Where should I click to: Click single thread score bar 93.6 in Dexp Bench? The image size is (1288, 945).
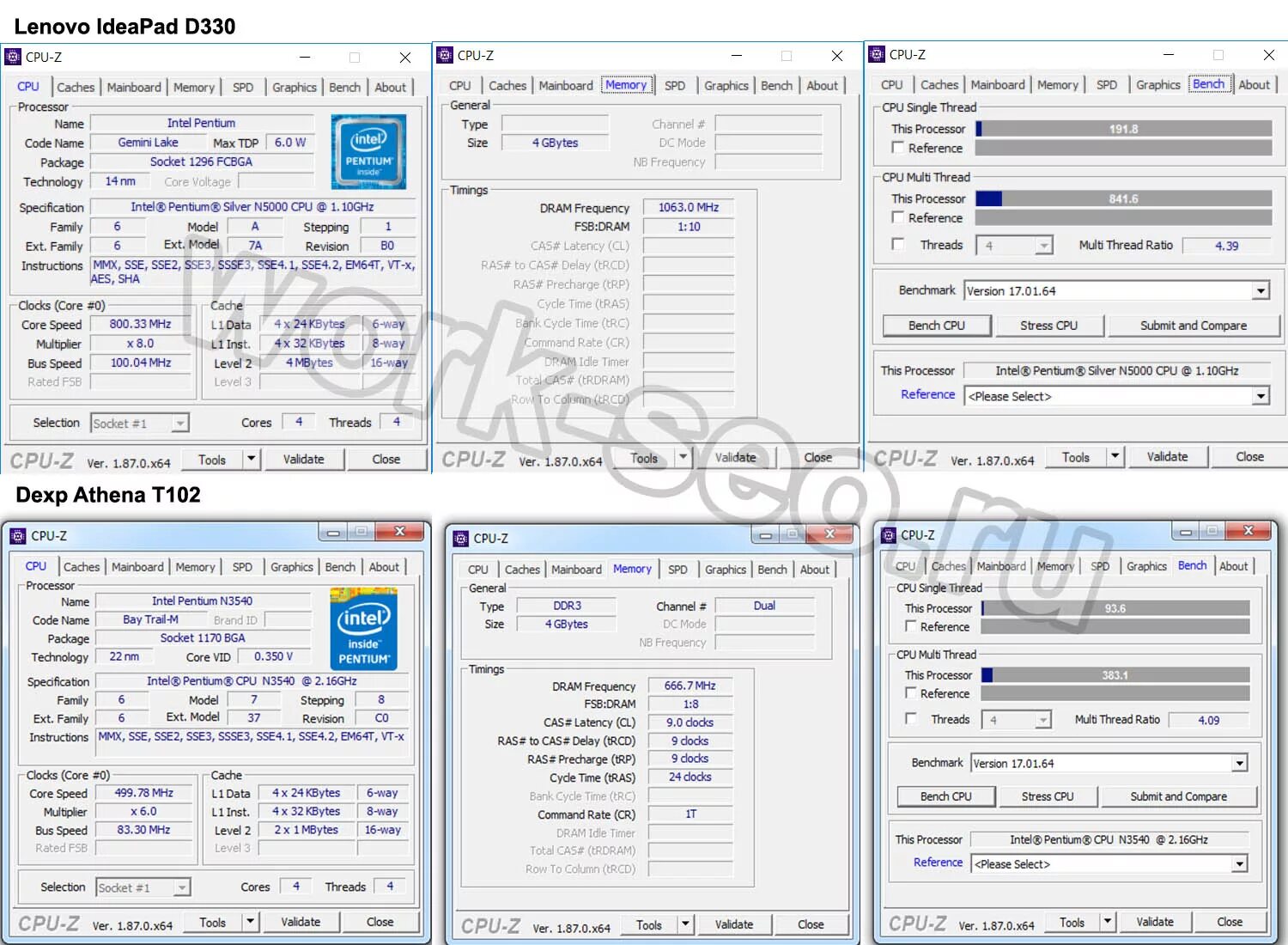pyautogui.click(x=1115, y=608)
